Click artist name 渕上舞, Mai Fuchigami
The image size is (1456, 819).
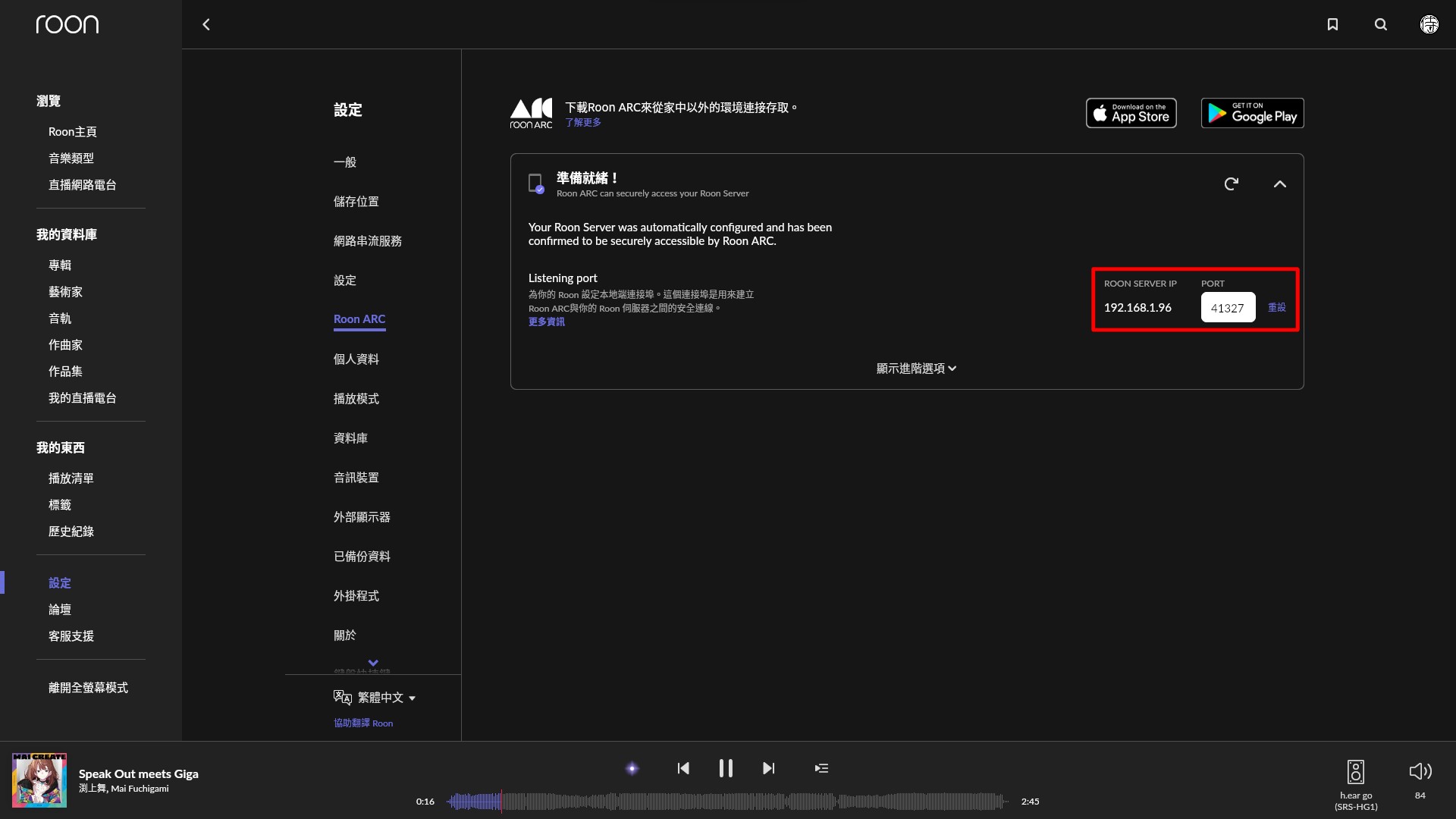pos(124,789)
